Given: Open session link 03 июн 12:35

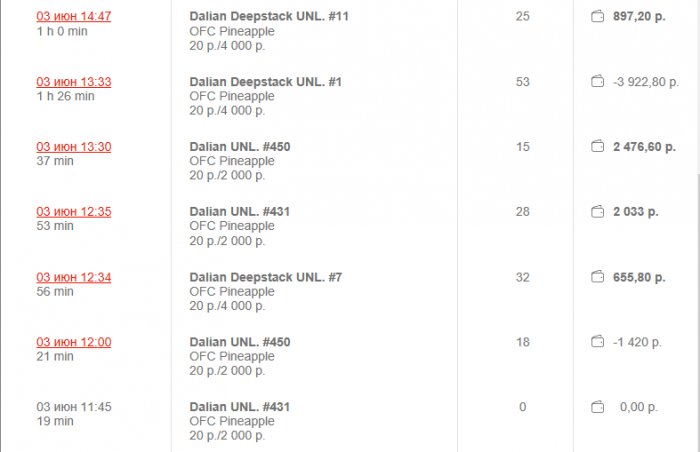Looking at the screenshot, I should click(74, 212).
